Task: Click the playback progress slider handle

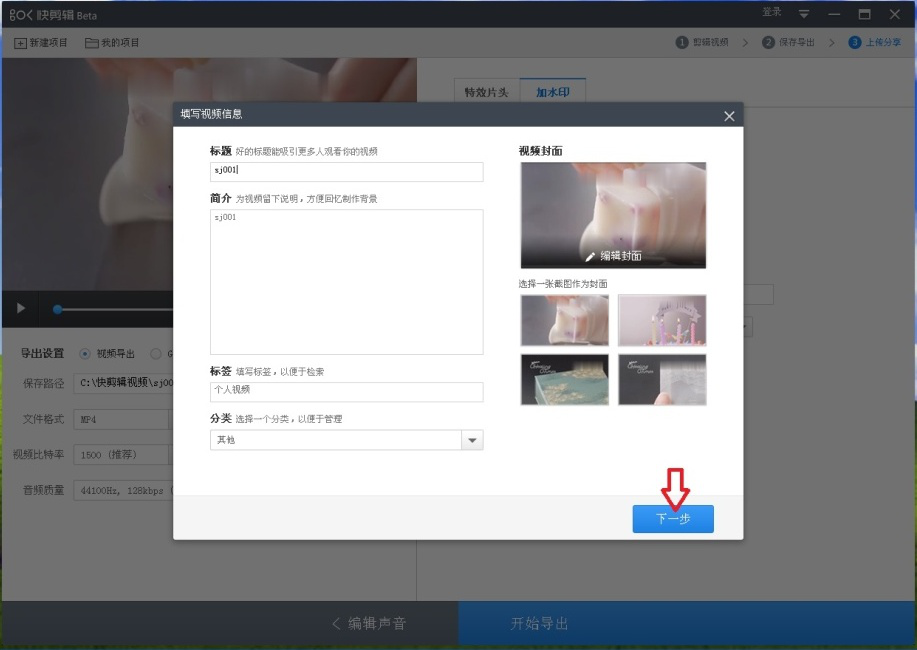Action: (57, 309)
